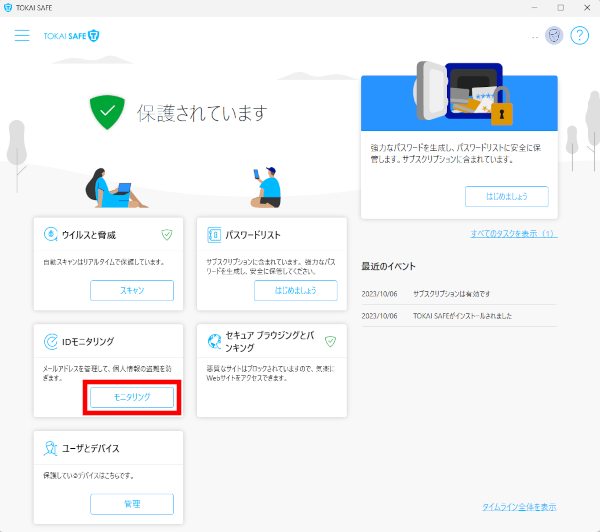Close the TOKAI SAFE window
The width and height of the screenshot is (600, 532).
tap(587, 8)
